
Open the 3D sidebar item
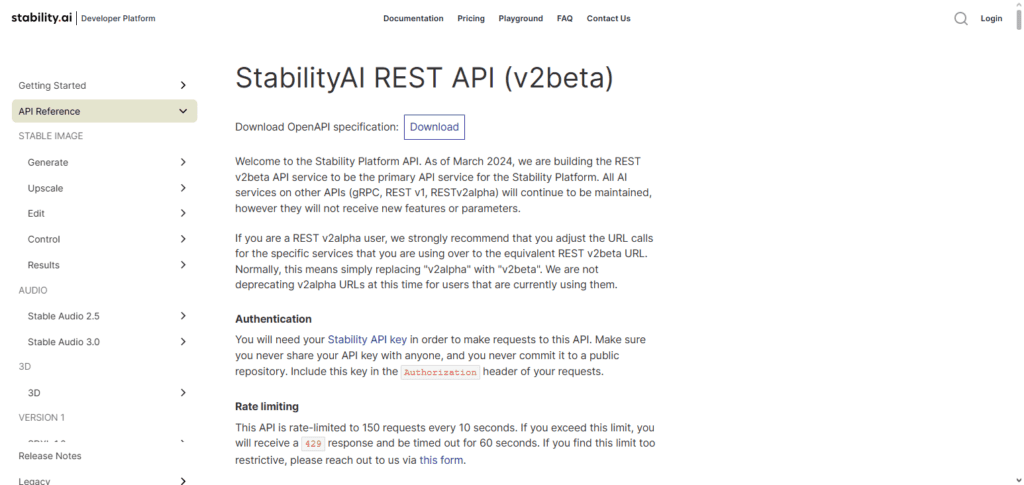coord(34,393)
